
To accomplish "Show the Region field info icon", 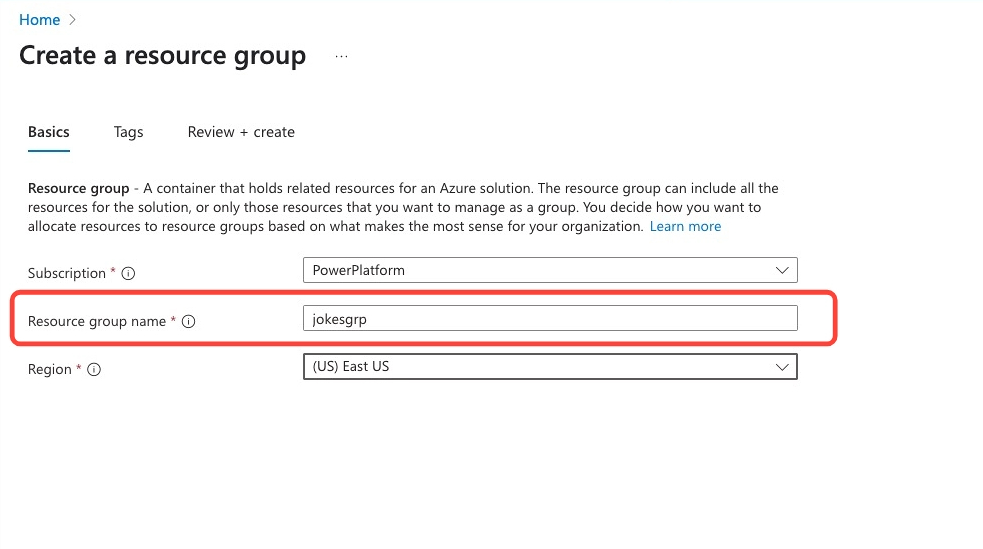I will pyautogui.click(x=94, y=370).
